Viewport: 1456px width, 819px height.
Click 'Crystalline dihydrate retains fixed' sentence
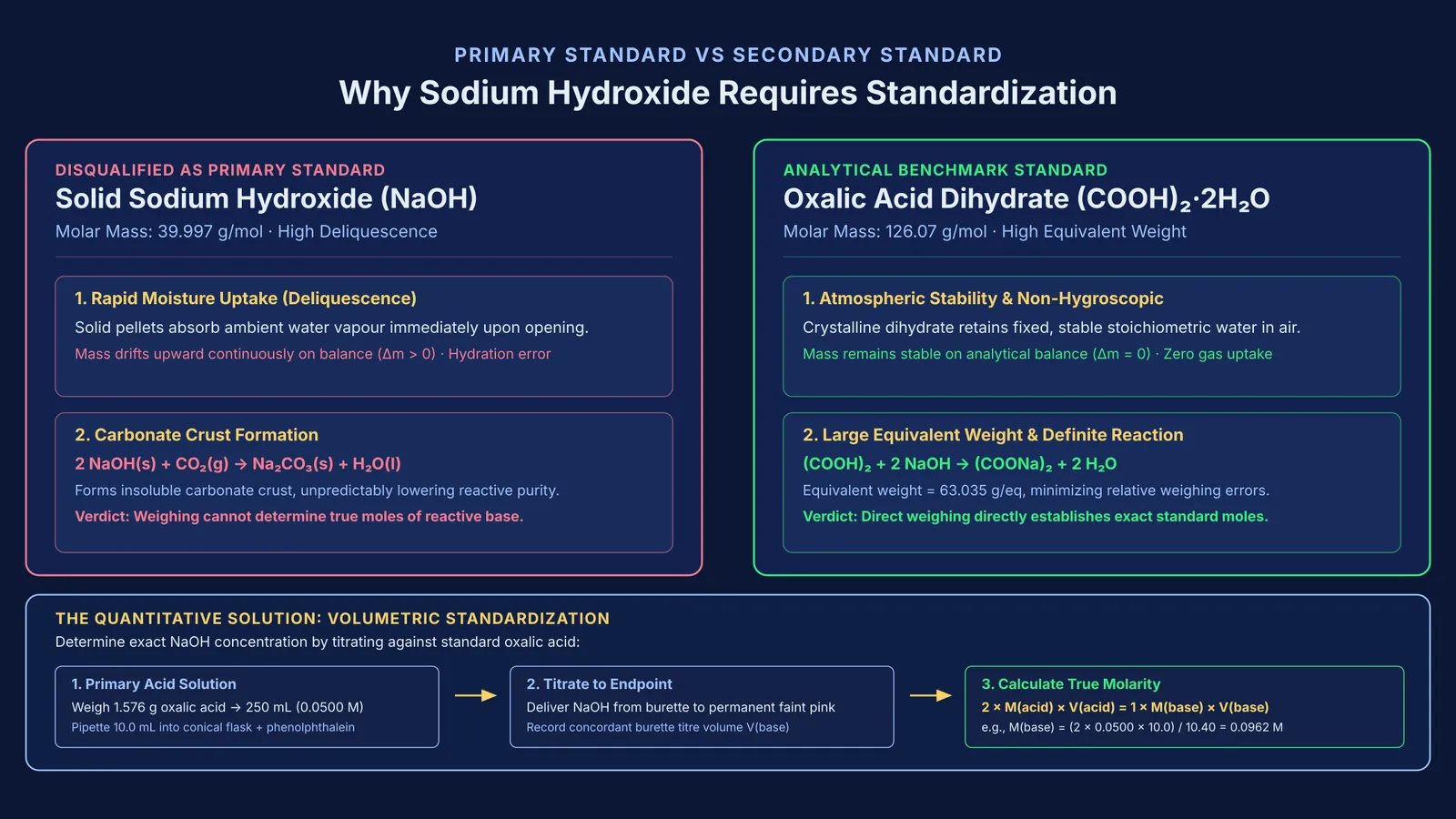click(x=1051, y=328)
